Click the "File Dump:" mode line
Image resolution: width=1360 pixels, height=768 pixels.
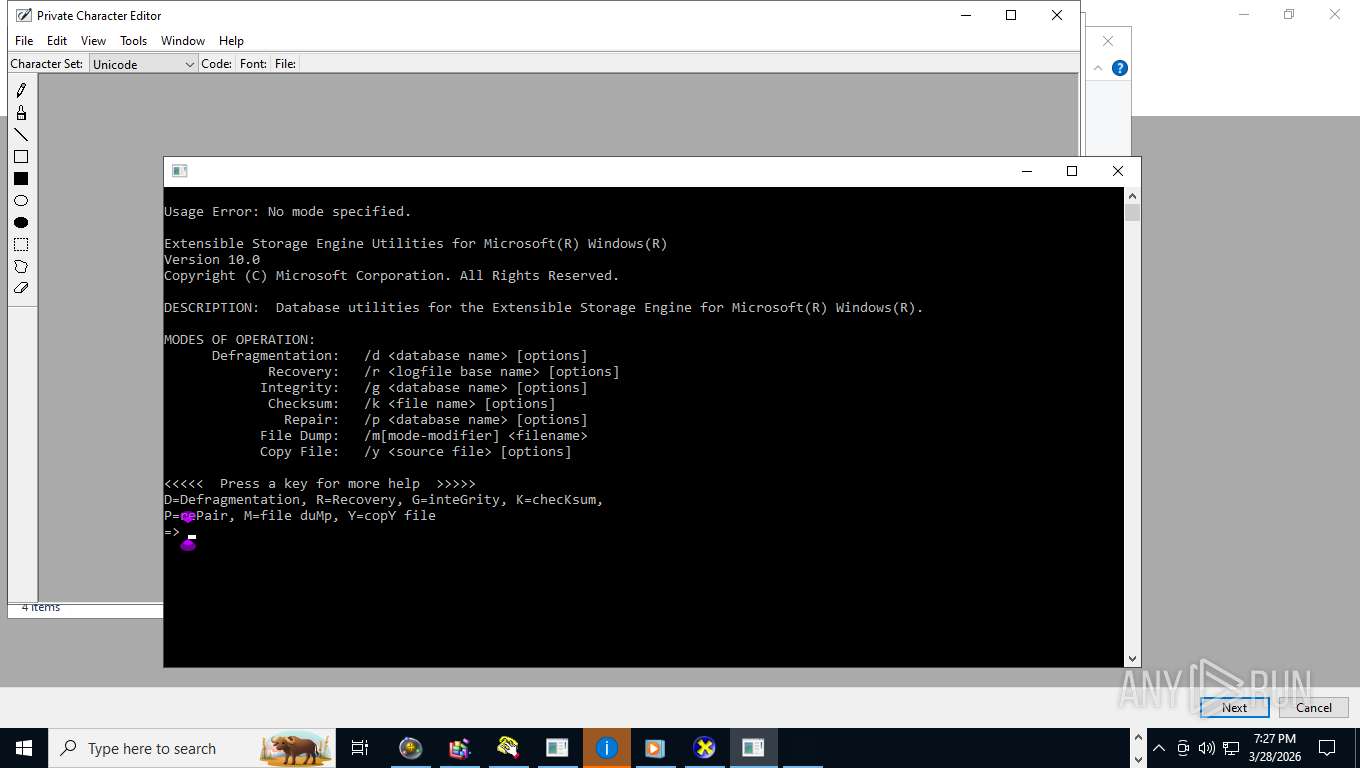point(424,436)
